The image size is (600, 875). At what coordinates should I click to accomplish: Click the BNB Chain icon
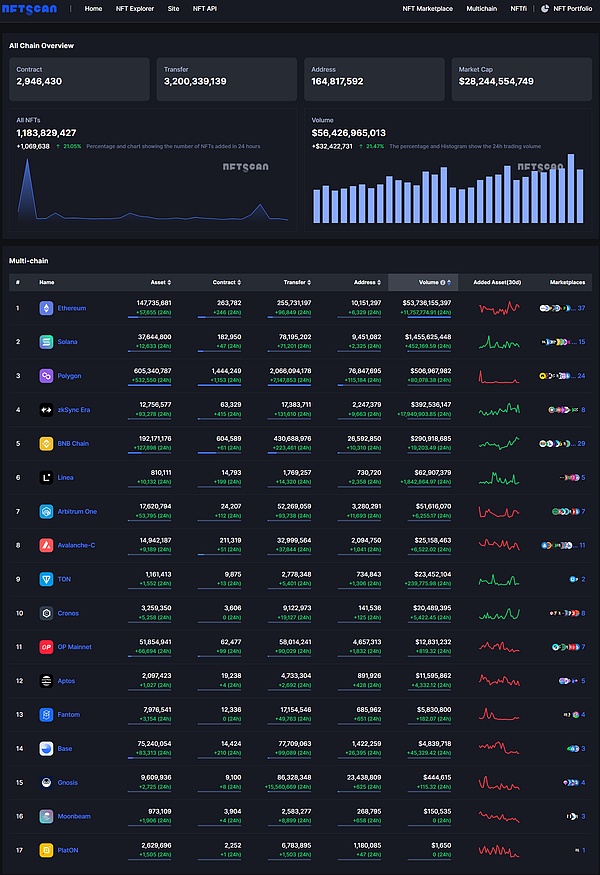[46, 443]
